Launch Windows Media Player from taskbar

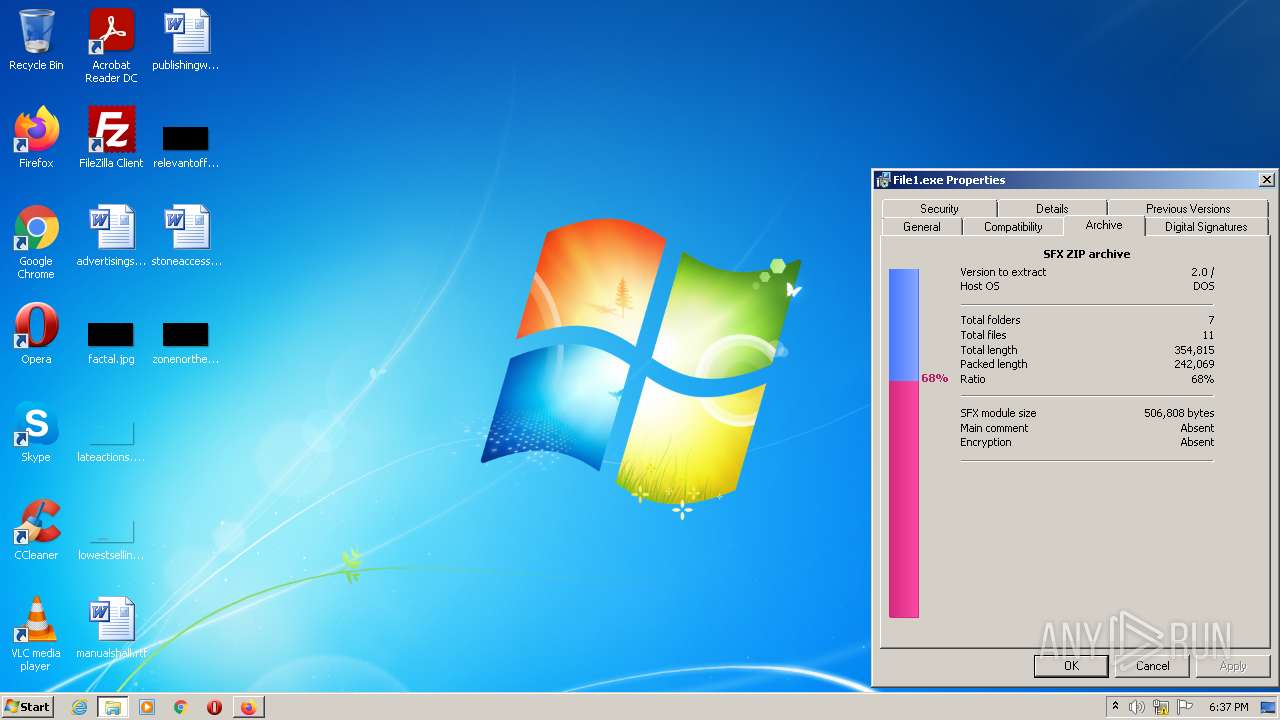[147, 707]
